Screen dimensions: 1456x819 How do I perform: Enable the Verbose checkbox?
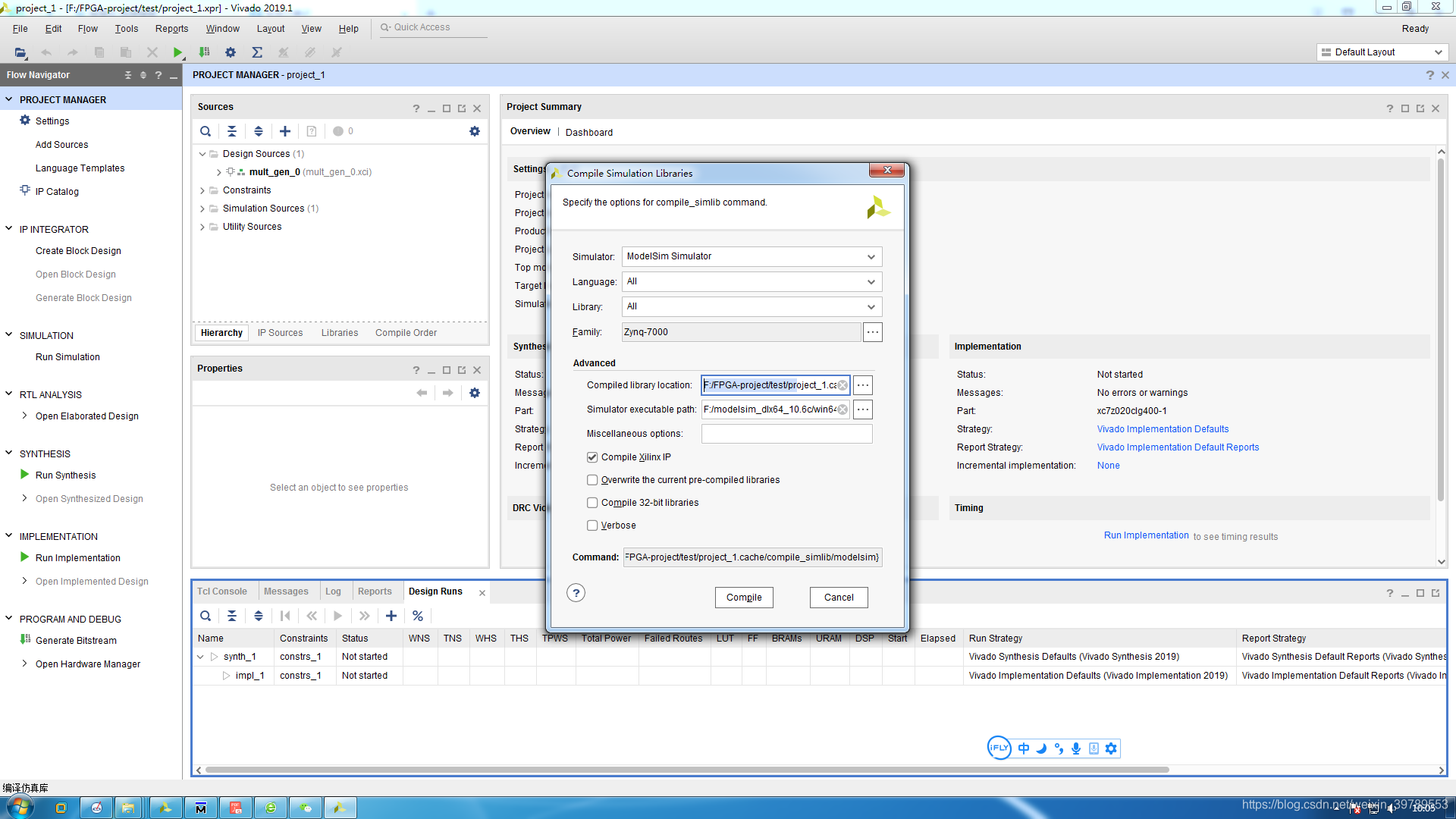(x=592, y=526)
